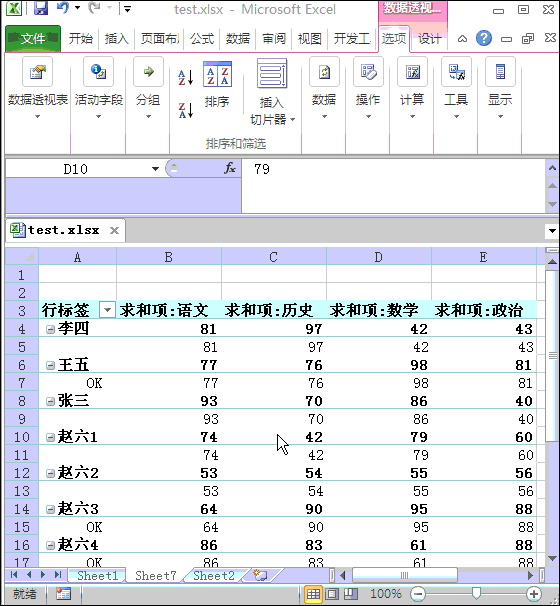Open the Name Box dropdown arrow
The image size is (560, 606).
(x=155, y=169)
